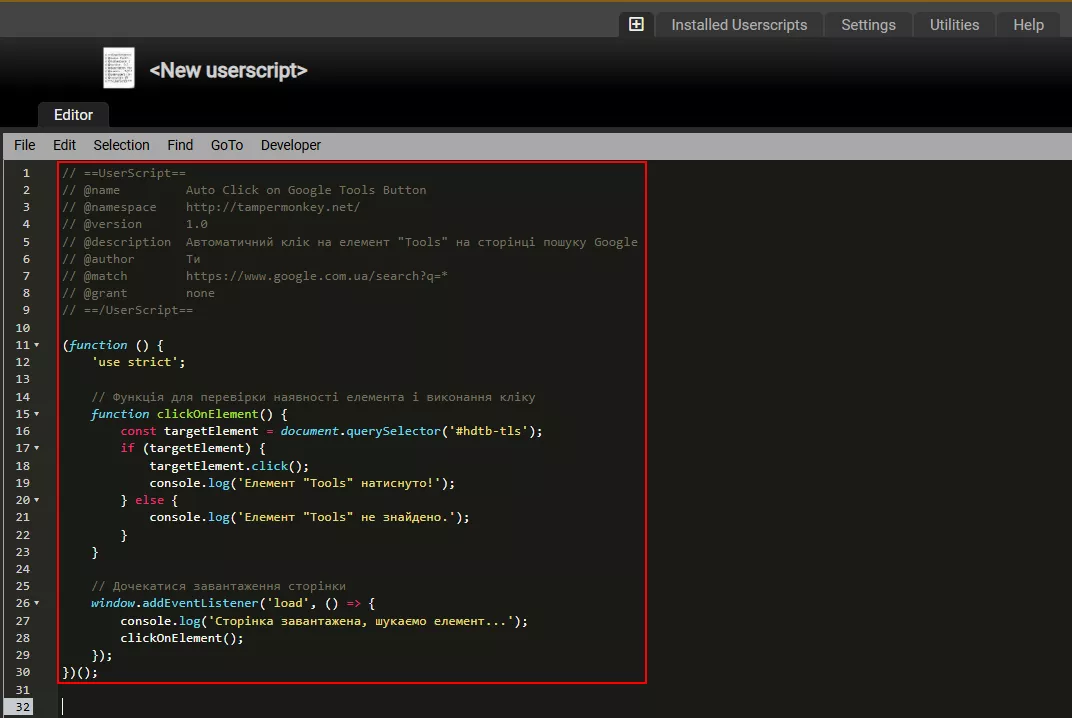Screen dimensions: 1072x718
Task: Click the <New userscript> title
Action: tap(228, 70)
